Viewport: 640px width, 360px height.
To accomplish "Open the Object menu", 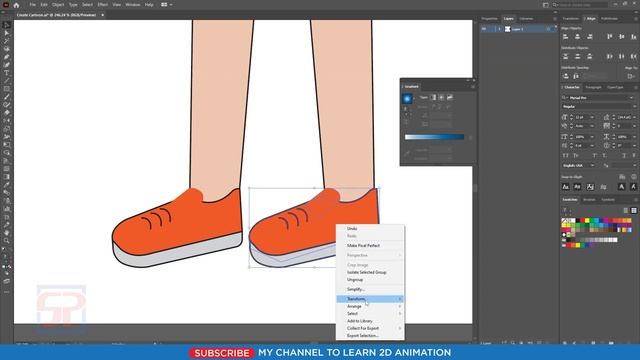I will (58, 5).
